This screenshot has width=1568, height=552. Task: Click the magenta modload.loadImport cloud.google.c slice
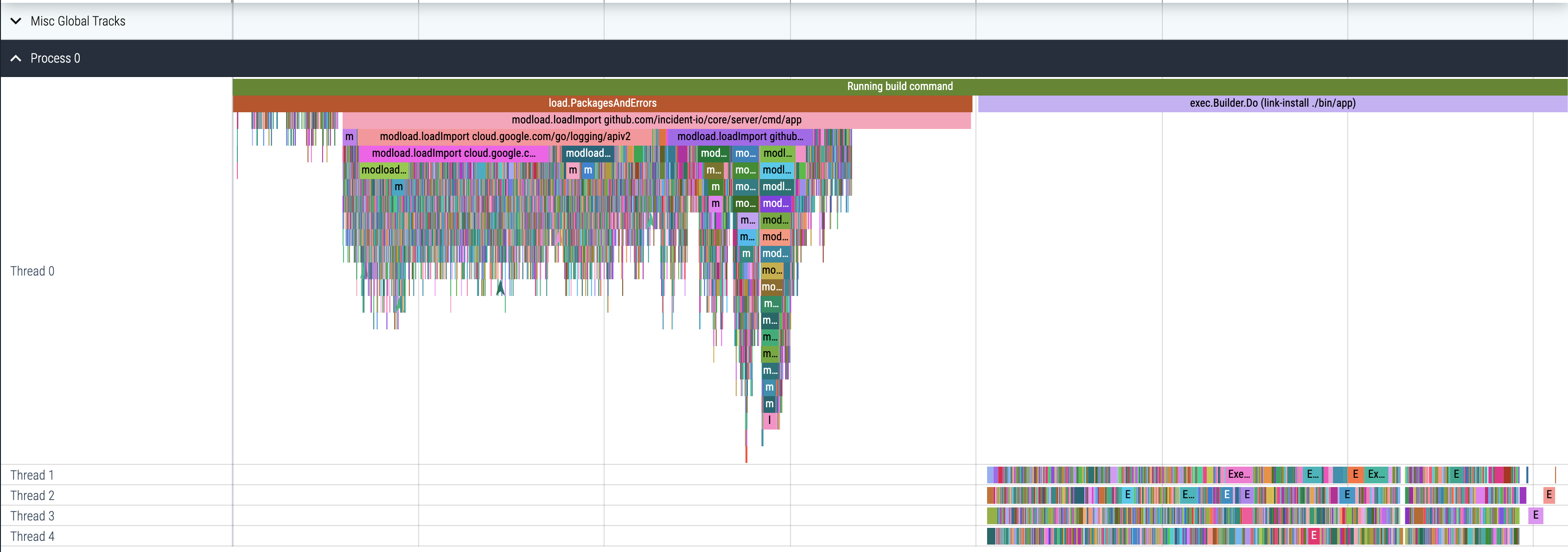pos(453,154)
